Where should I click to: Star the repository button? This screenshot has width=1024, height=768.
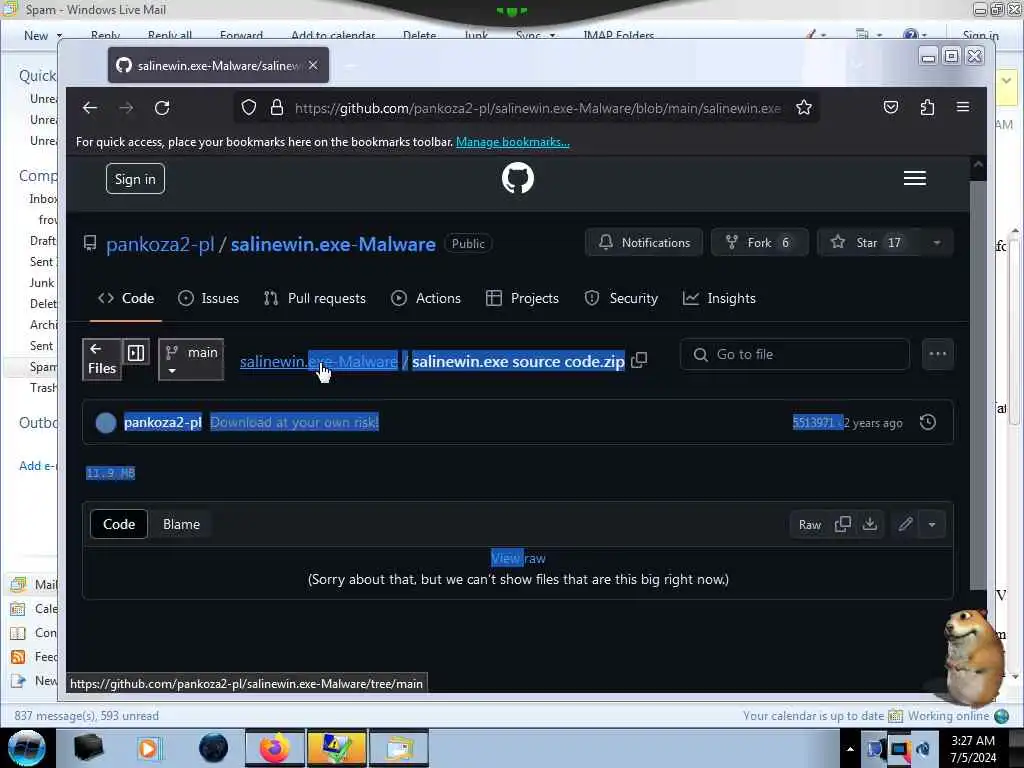coord(869,242)
